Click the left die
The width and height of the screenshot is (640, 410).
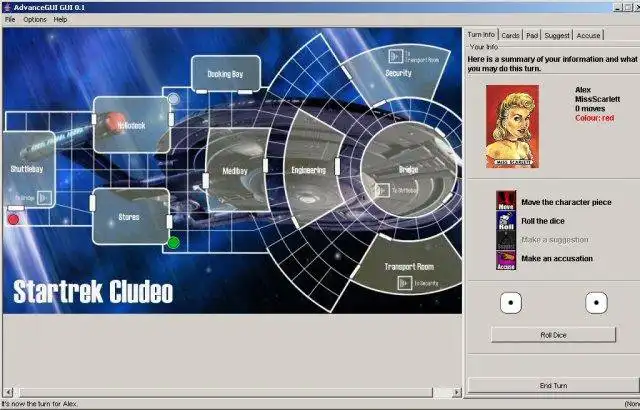[x=511, y=303]
